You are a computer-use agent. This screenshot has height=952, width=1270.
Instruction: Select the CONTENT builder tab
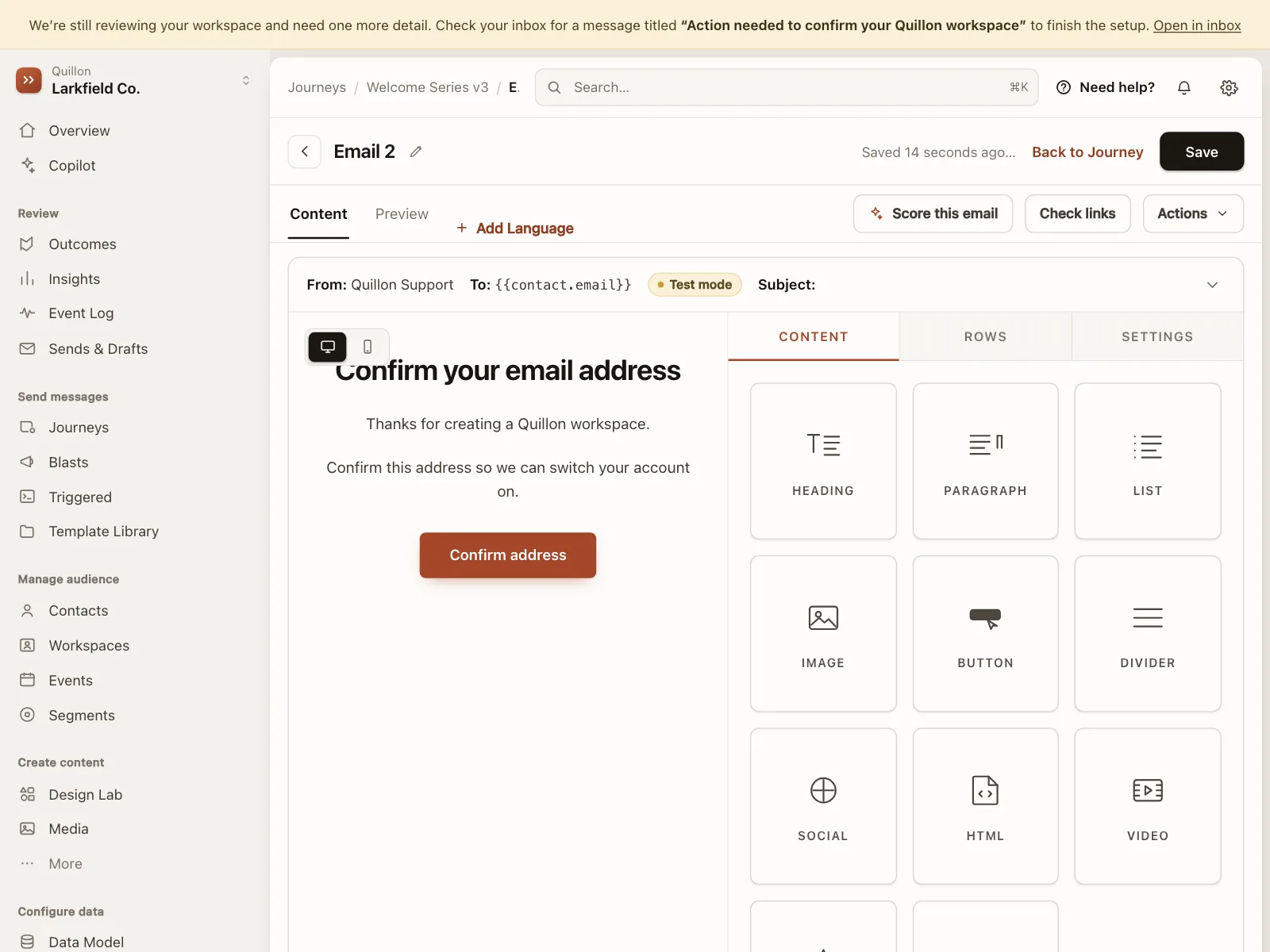(814, 336)
